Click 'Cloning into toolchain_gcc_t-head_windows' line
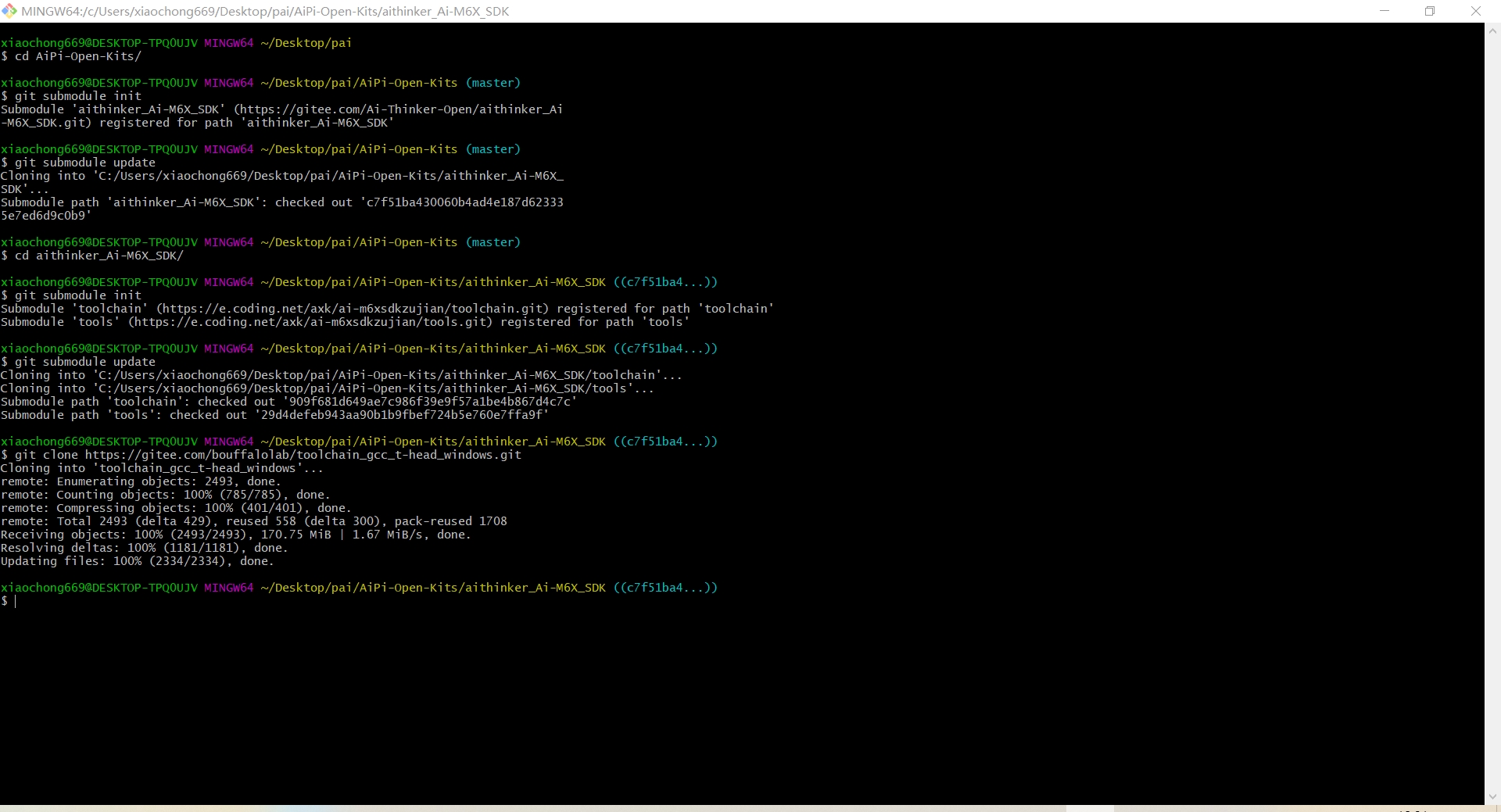 click(162, 468)
